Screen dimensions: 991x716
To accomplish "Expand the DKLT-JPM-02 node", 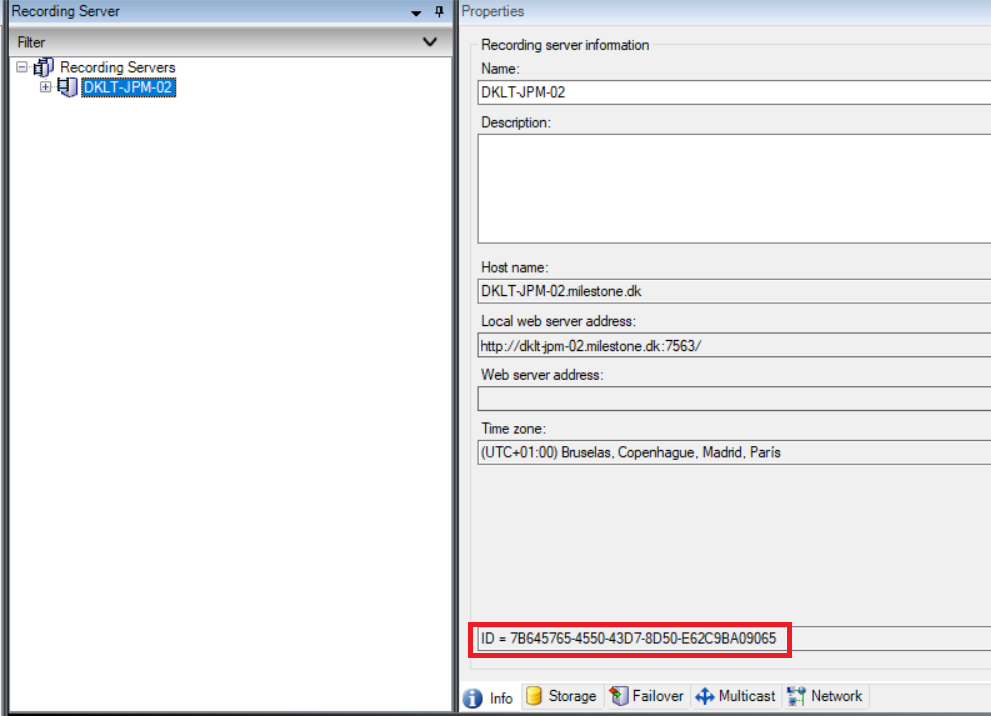I will tap(45, 87).
